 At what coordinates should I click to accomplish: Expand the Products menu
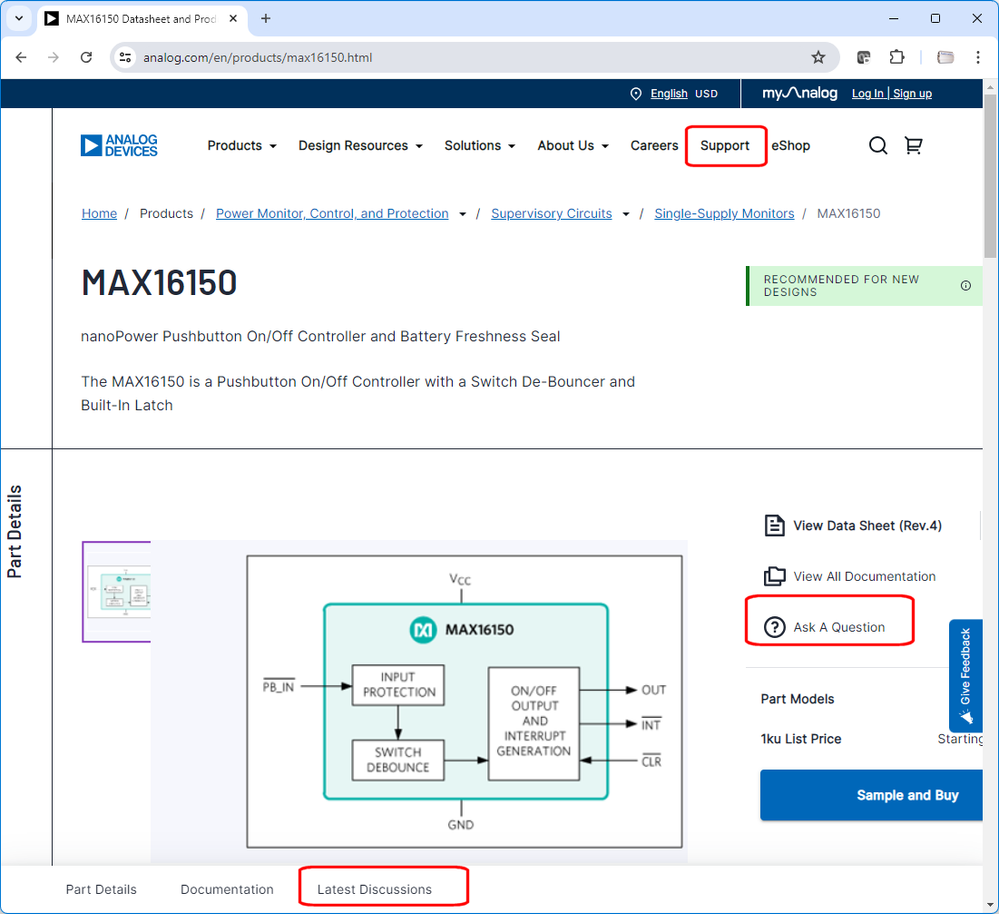coord(241,145)
